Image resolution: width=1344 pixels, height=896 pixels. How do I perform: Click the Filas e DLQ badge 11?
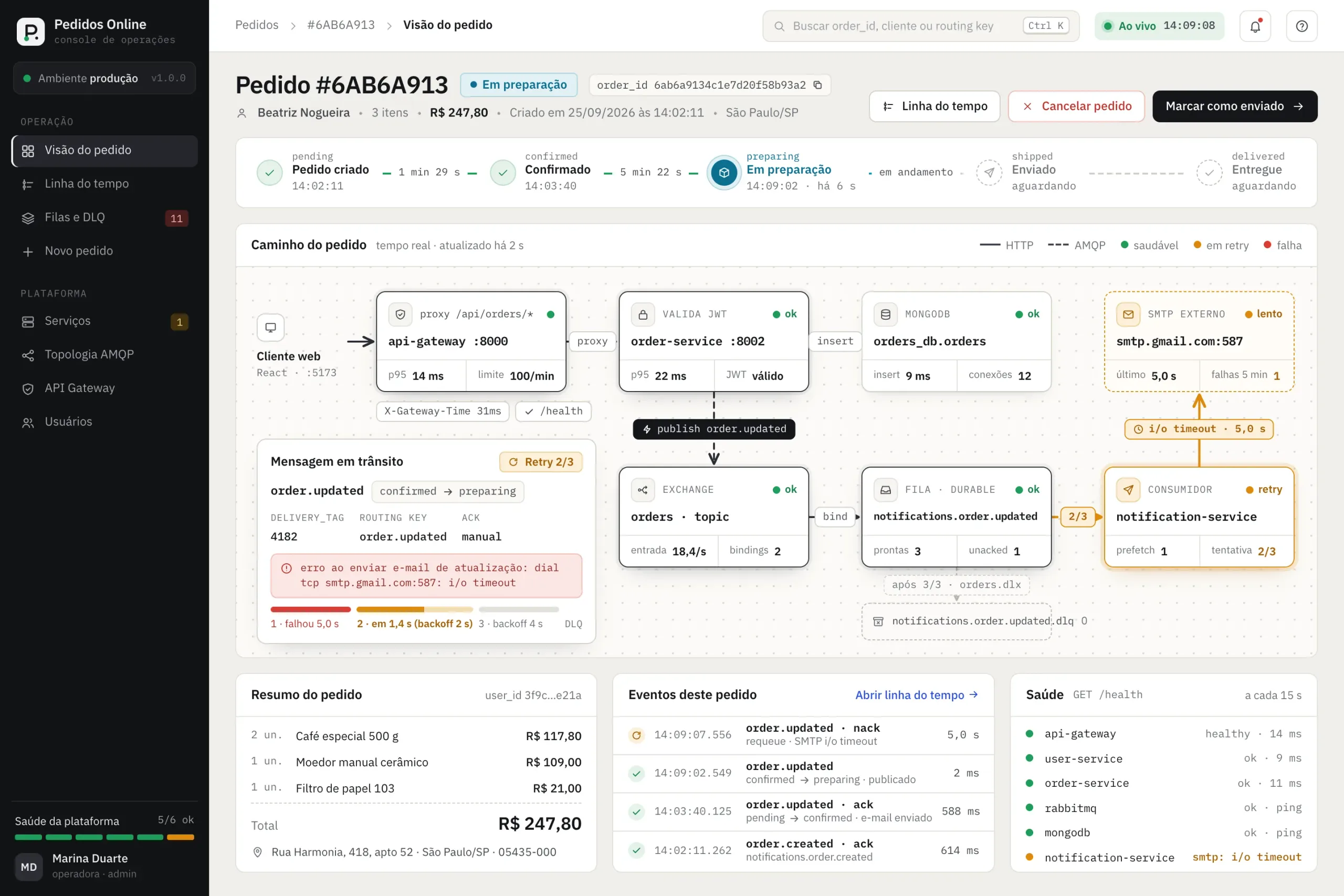176,218
